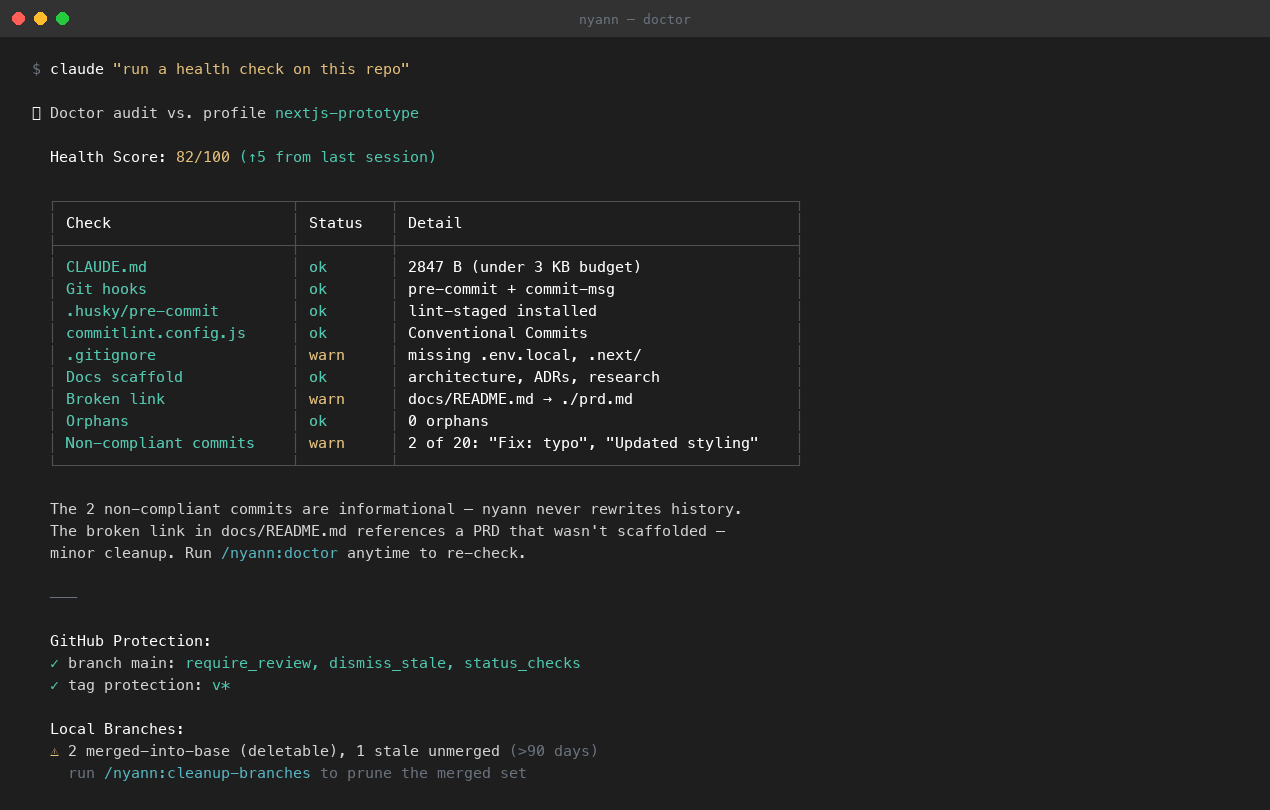Click the checkmark beside branch main protection
Viewport: 1270px width, 810px height.
[54, 663]
